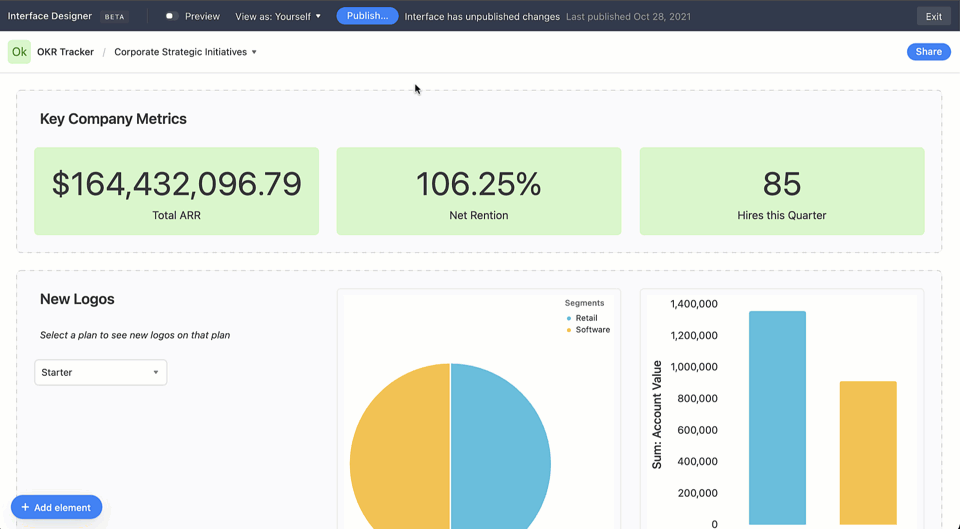Select the Net Rention metric card
The width and height of the screenshot is (960, 529).
click(x=479, y=191)
